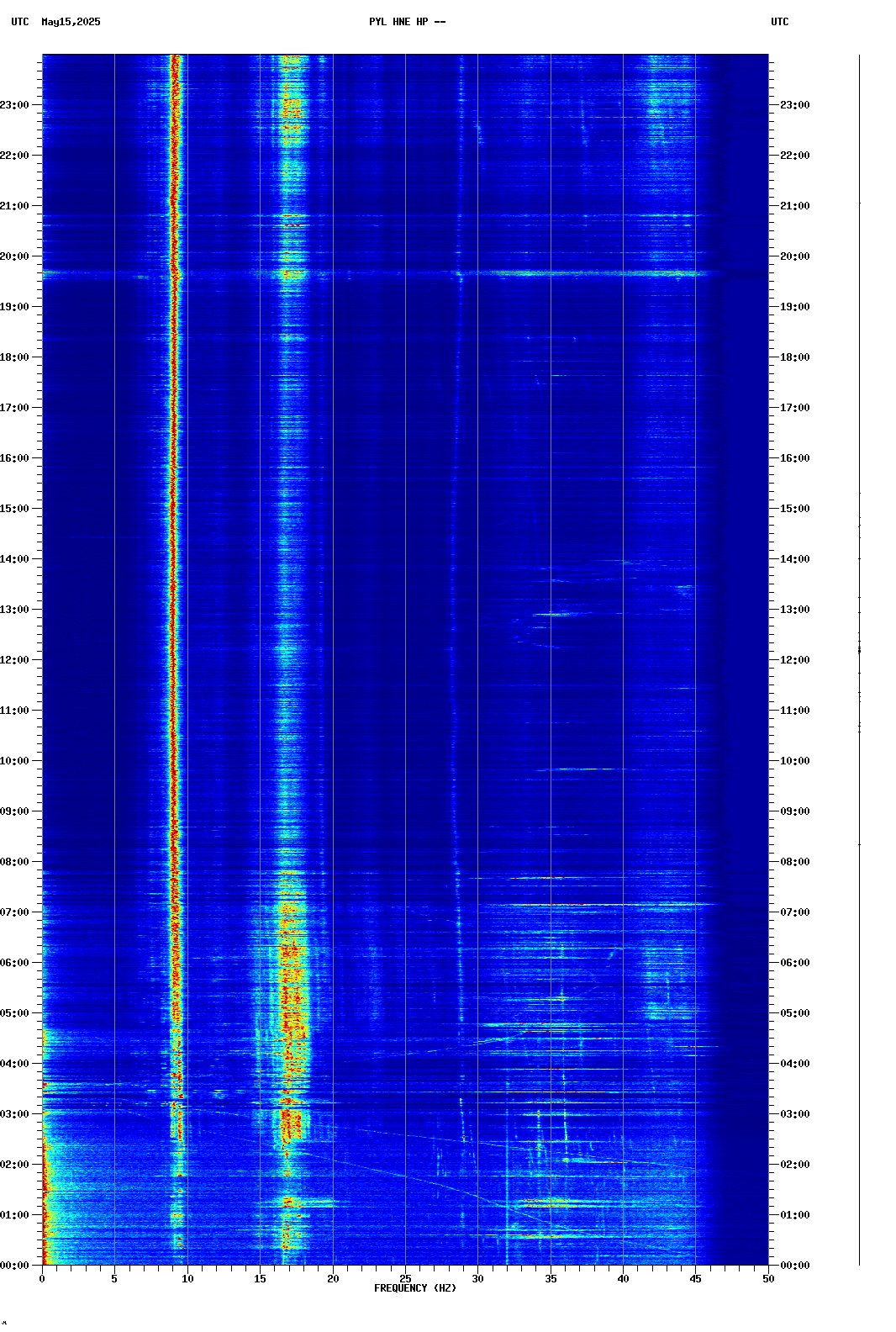The image size is (896, 1332).
Task: Select the left 17:00 time label
Action: (14, 408)
